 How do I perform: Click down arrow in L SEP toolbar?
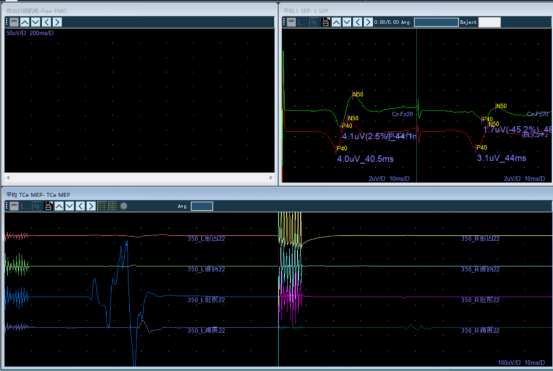coord(347,22)
